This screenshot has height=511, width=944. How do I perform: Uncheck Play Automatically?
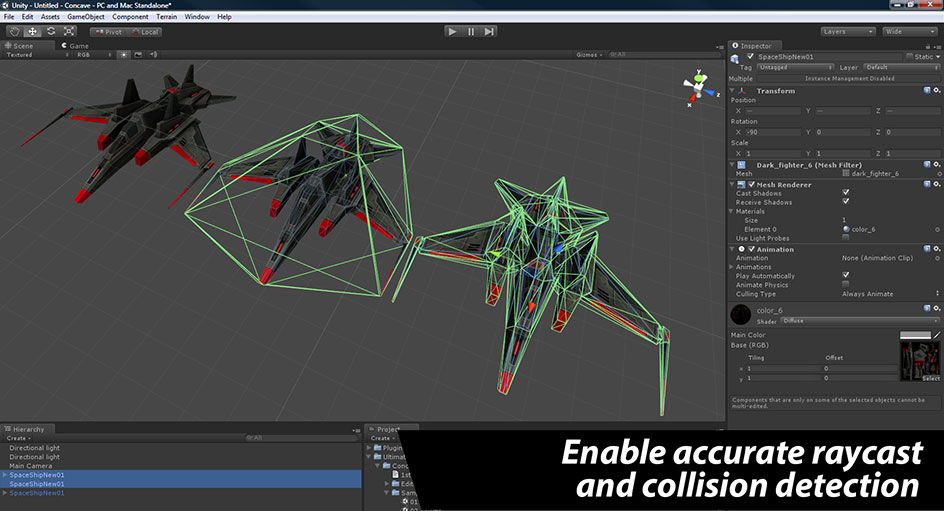pyautogui.click(x=845, y=275)
